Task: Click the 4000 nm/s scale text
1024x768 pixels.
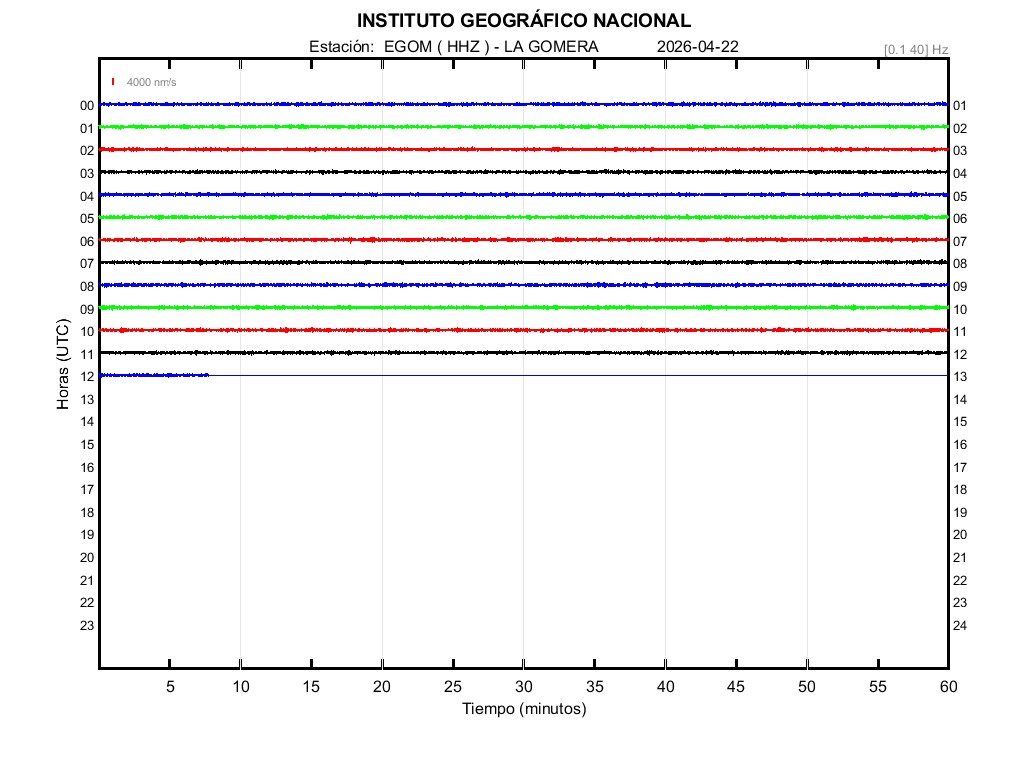Action: click(151, 83)
